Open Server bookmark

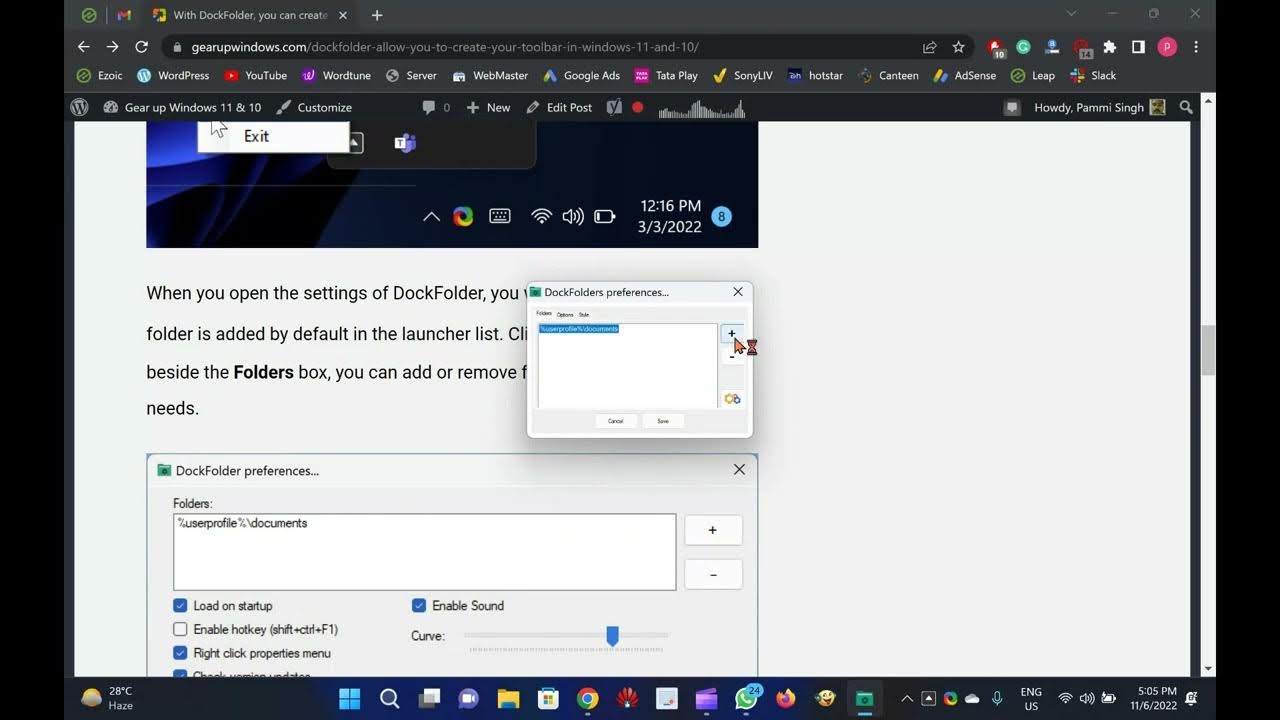pyautogui.click(x=411, y=75)
